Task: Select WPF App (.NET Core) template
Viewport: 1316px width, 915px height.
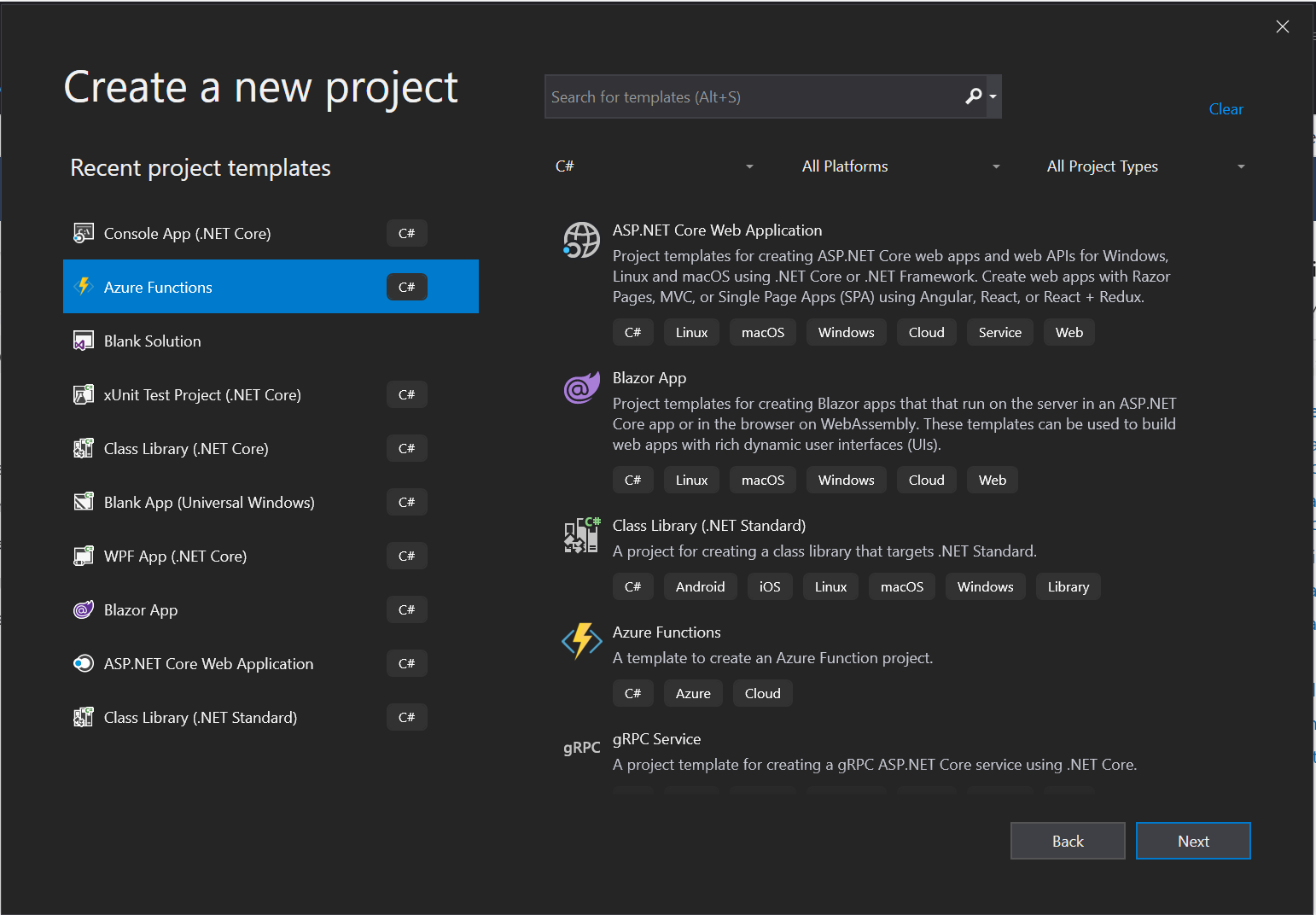Action: point(271,556)
